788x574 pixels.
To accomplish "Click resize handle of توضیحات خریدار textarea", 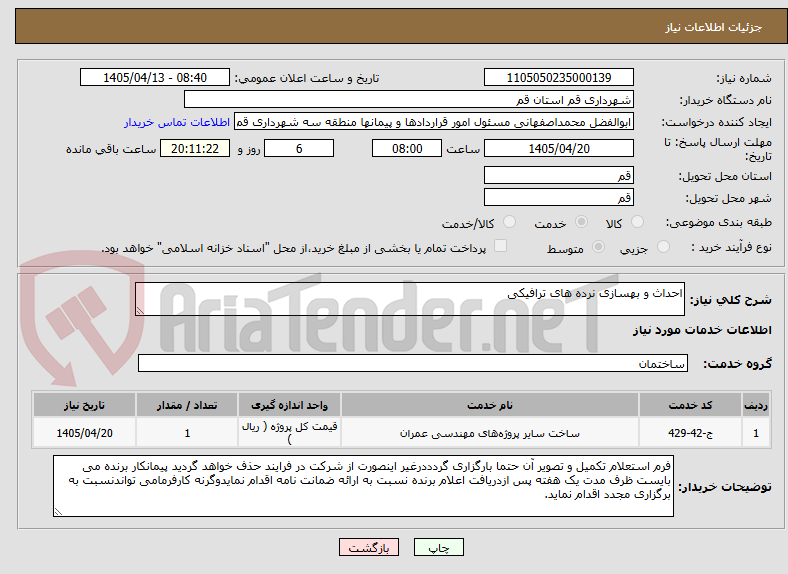I will tap(58, 512).
